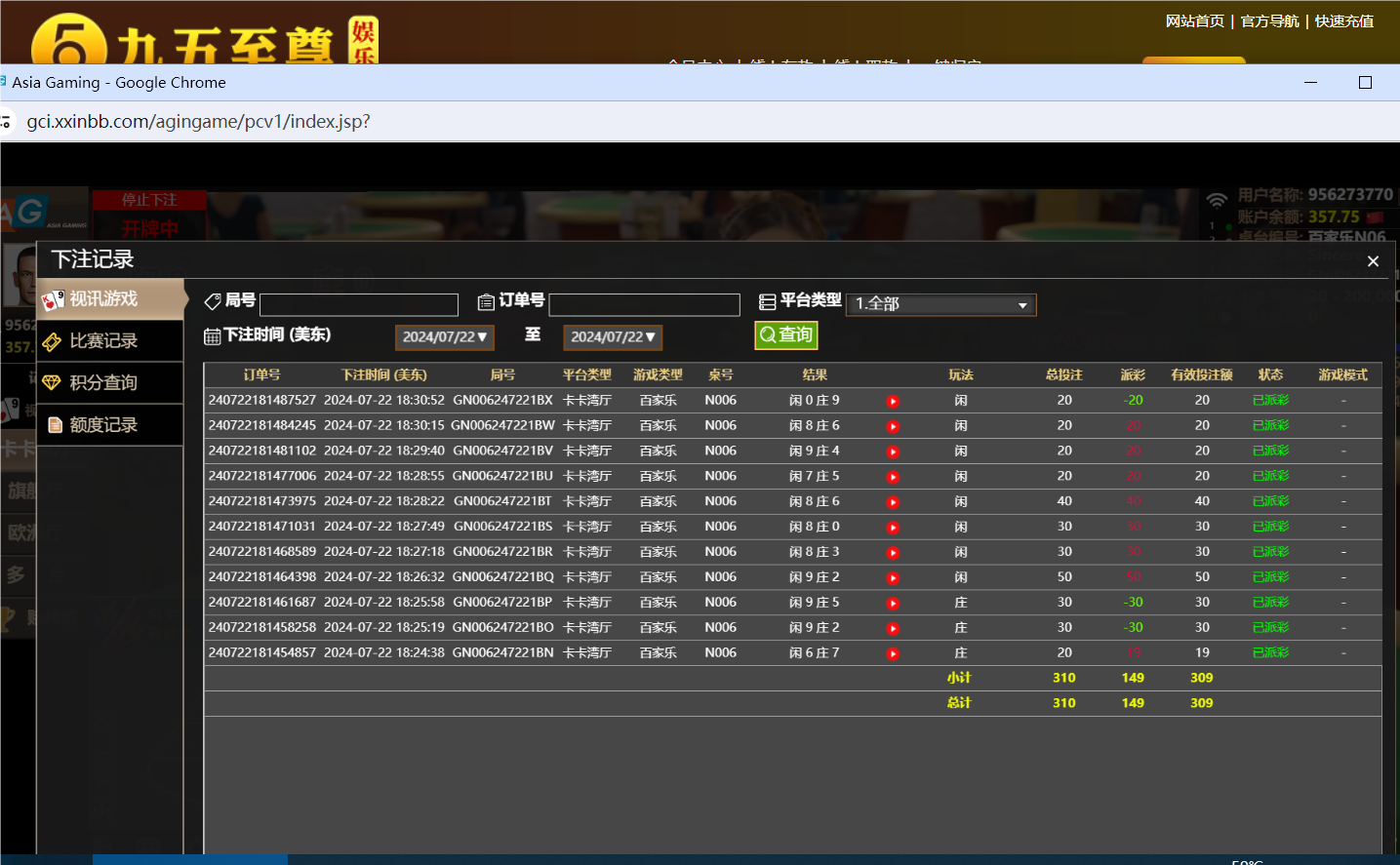Open the start date dropdown 2024/07/22
This screenshot has width=1400, height=865.
(445, 336)
